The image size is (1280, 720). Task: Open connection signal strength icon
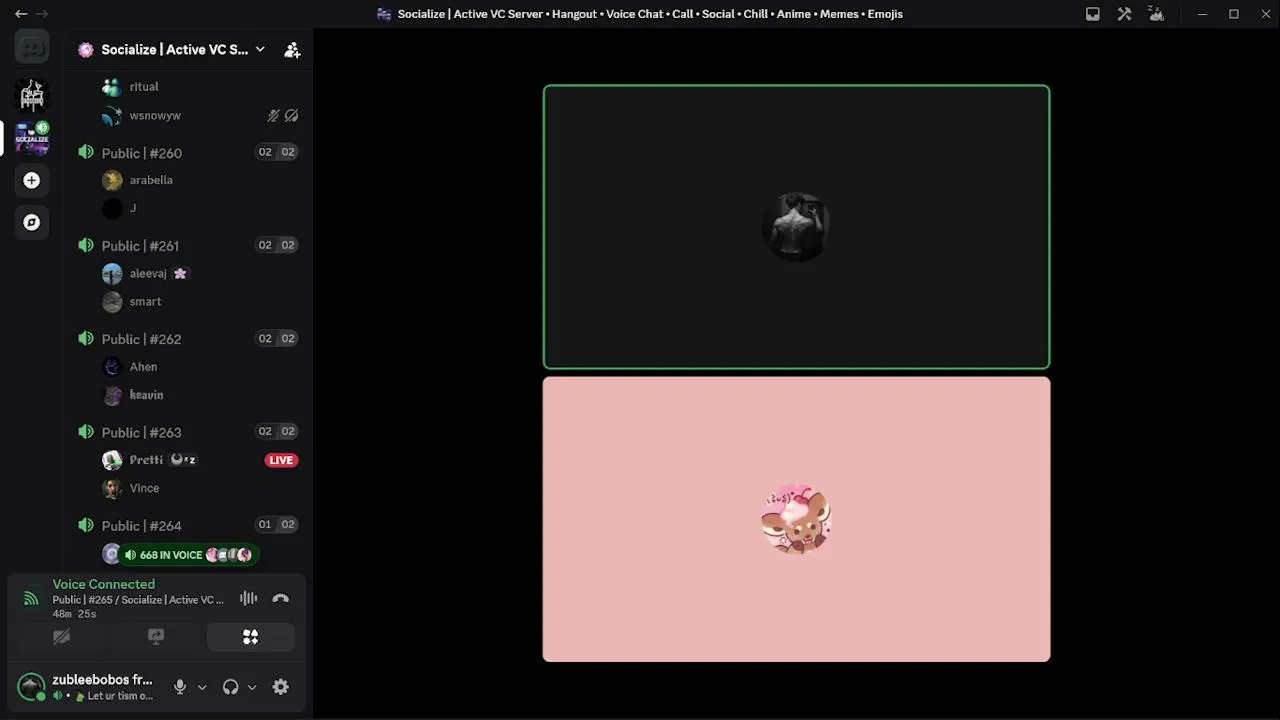click(31, 598)
